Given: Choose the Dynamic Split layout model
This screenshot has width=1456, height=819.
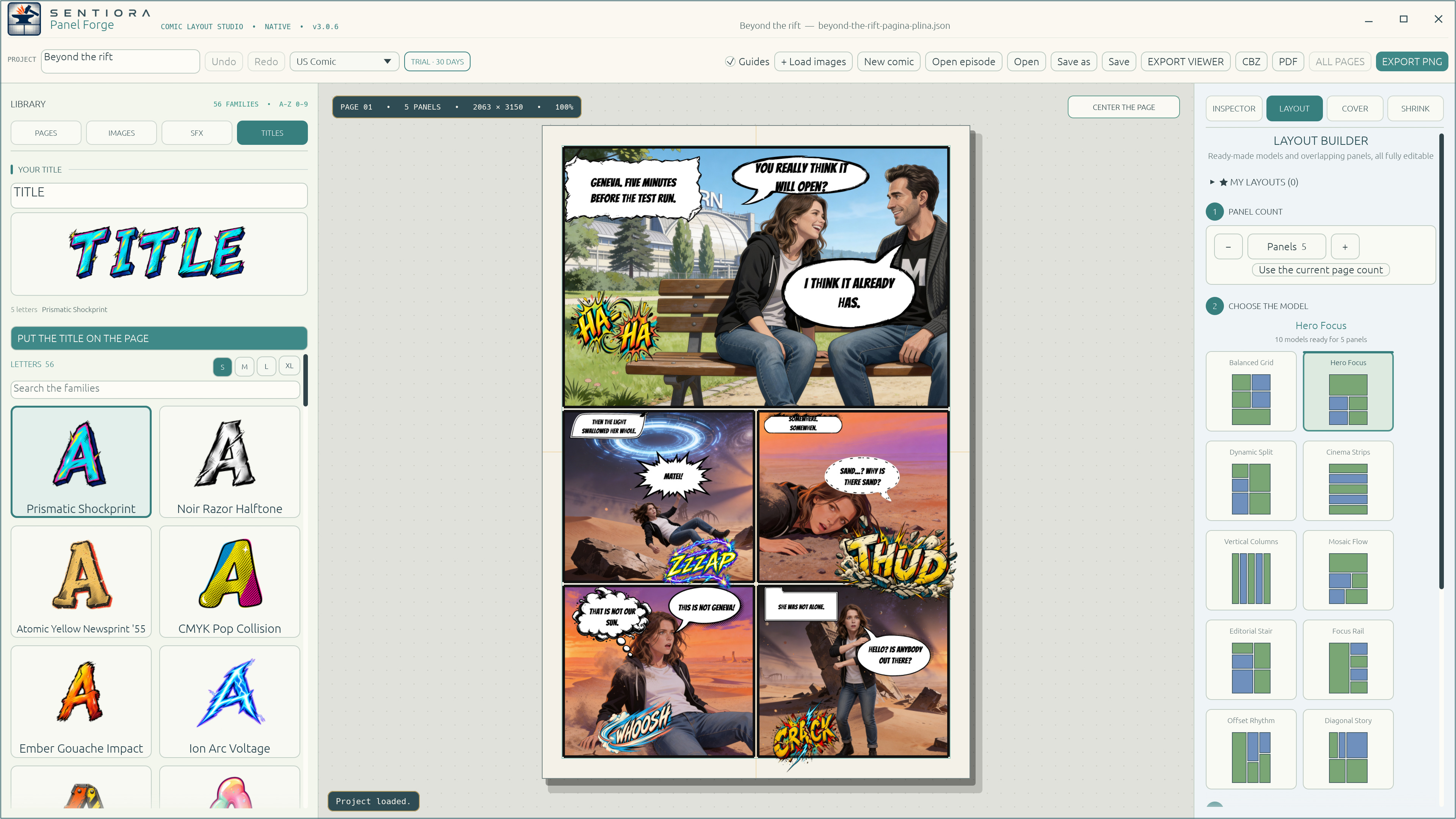Looking at the screenshot, I should pos(1251,480).
